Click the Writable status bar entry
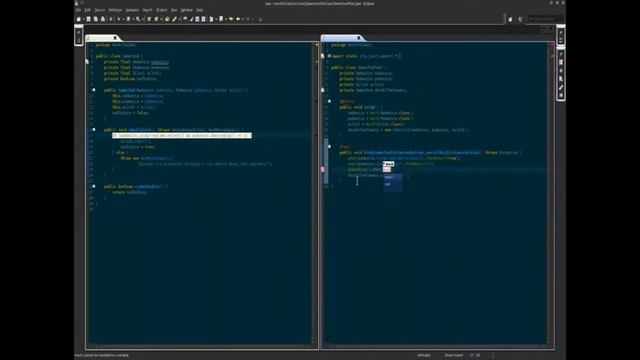640x360 pixels. click(x=424, y=355)
